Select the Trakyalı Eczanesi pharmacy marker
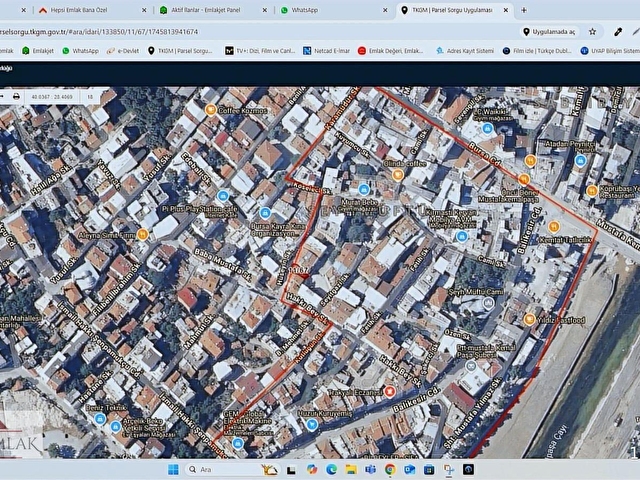 (390, 391)
